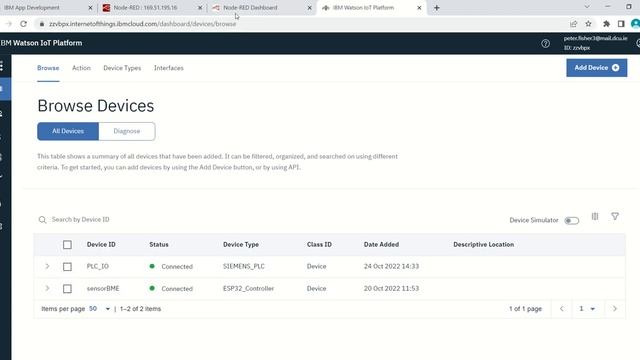Open items per page dropdown
The height and width of the screenshot is (360, 640).
tap(100, 309)
